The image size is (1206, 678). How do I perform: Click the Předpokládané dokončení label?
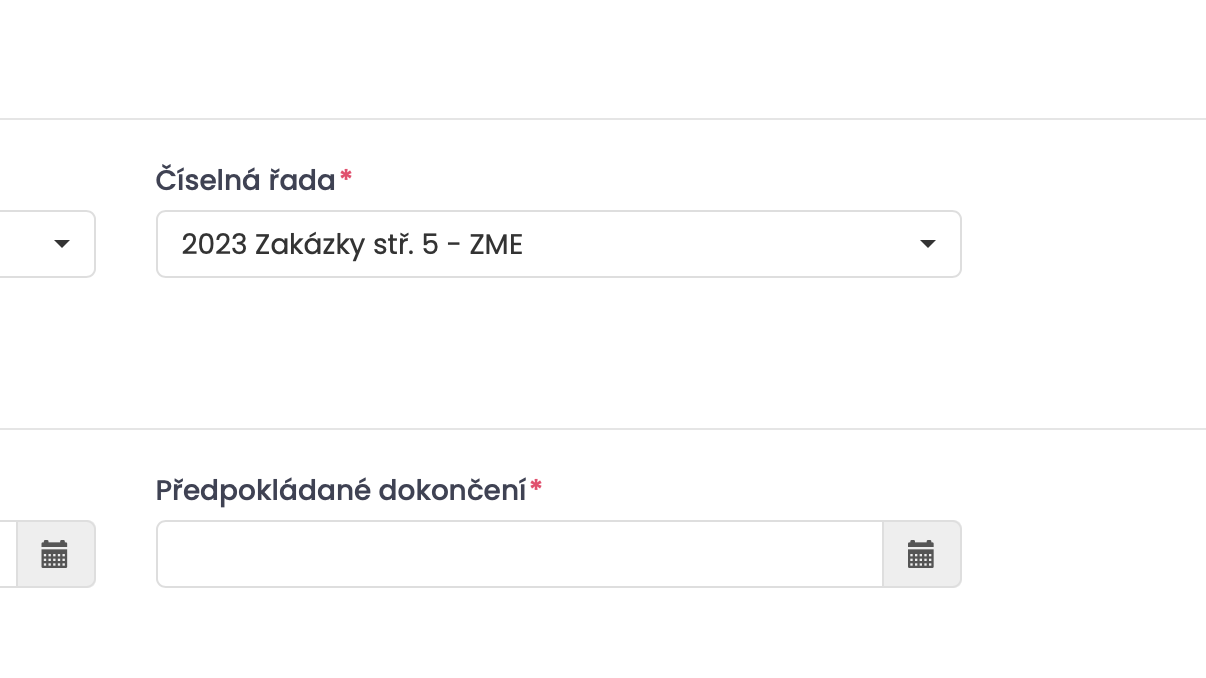[341, 491]
